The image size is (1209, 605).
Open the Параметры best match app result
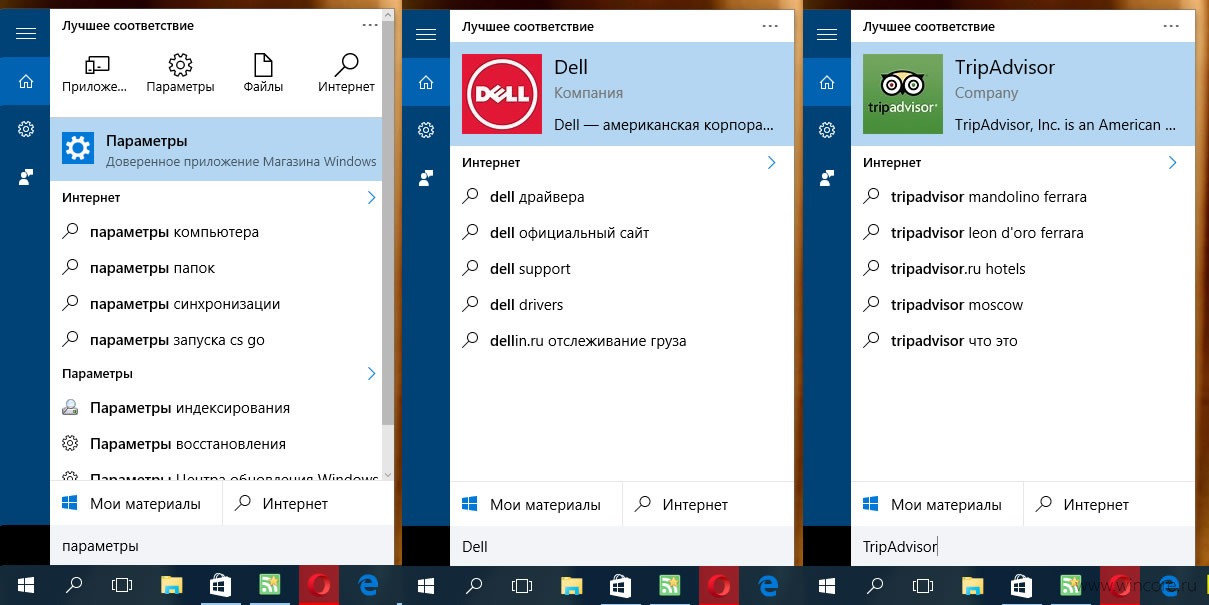click(216, 150)
